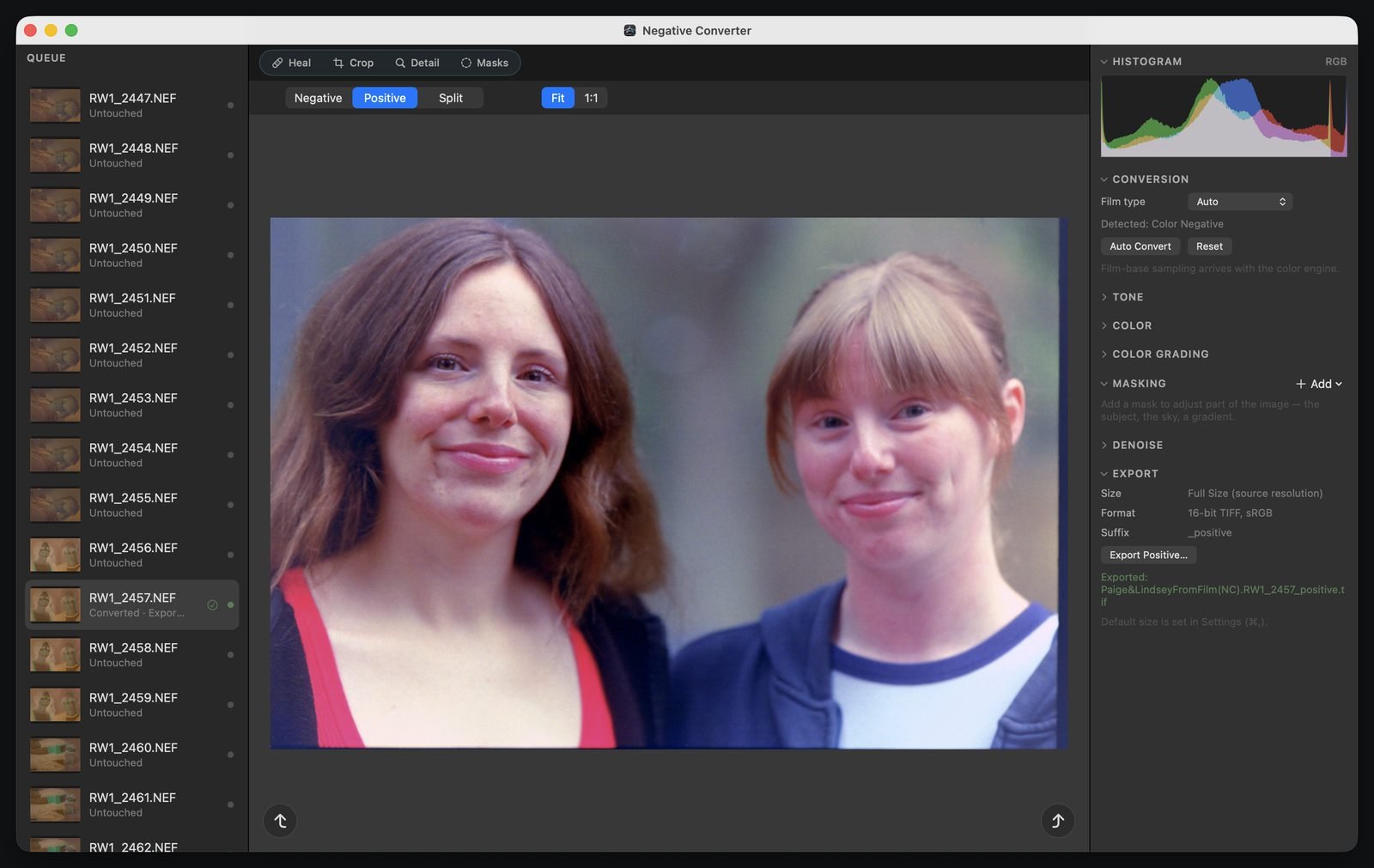Image resolution: width=1374 pixels, height=868 pixels.
Task: Rotate image counterclockwise with left arrow button
Action: 280,821
